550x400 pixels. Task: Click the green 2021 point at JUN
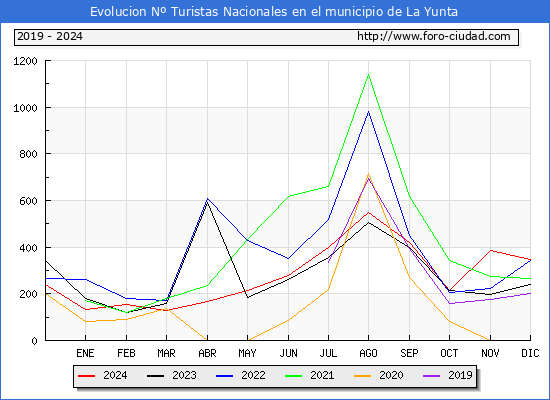pyautogui.click(x=288, y=196)
